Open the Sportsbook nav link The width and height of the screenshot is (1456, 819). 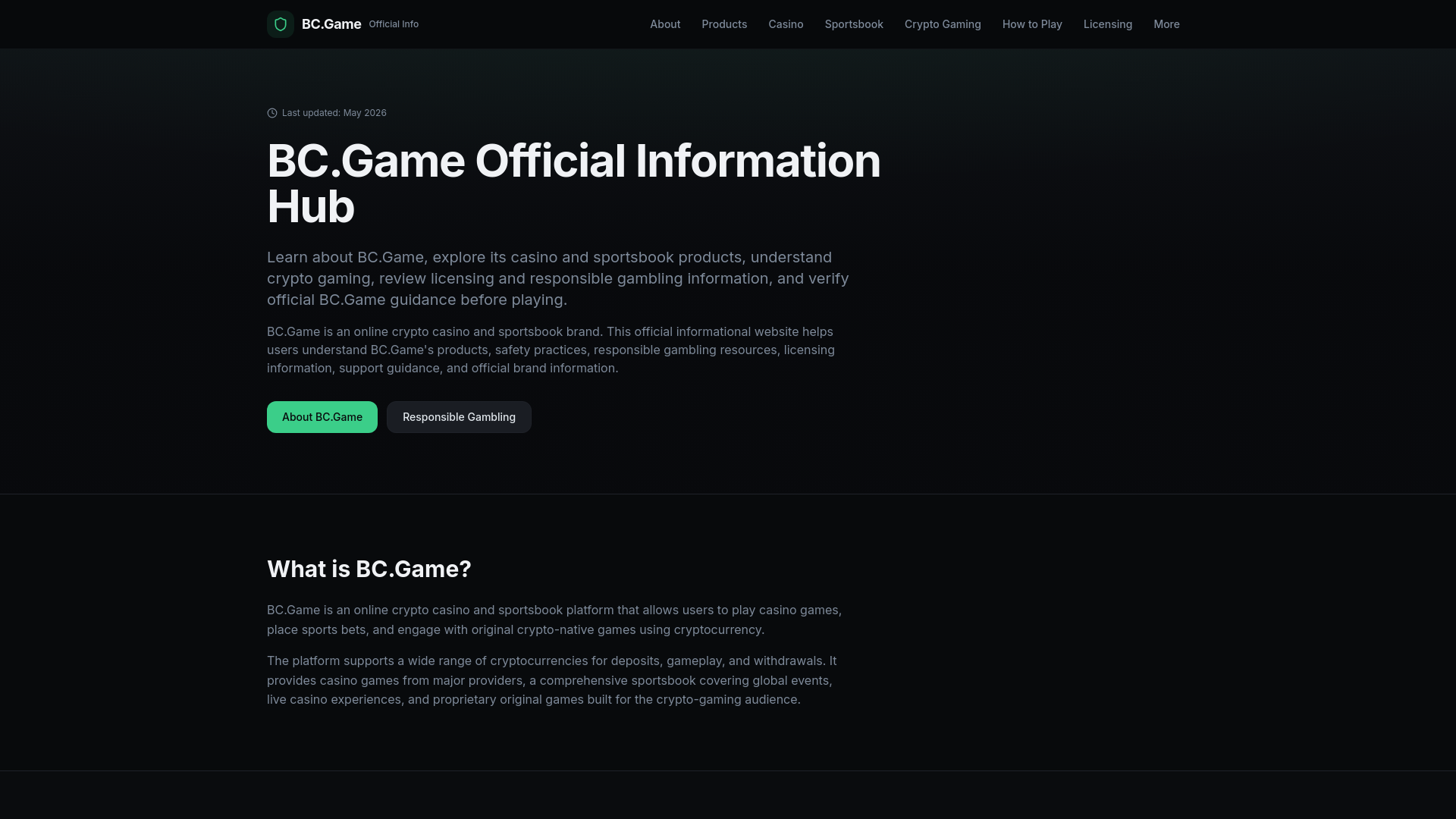[854, 24]
